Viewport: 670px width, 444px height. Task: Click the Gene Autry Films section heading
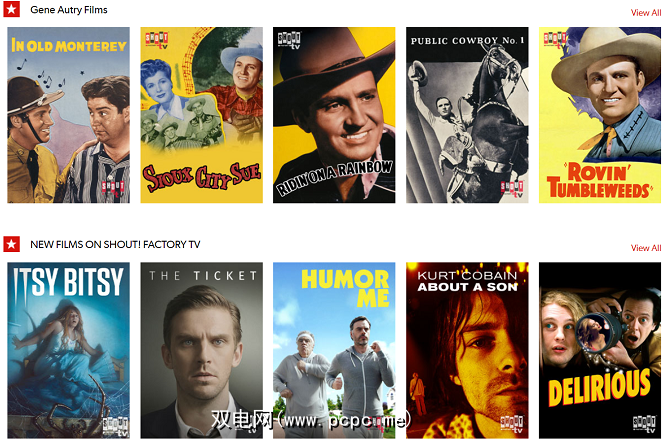[x=69, y=10]
